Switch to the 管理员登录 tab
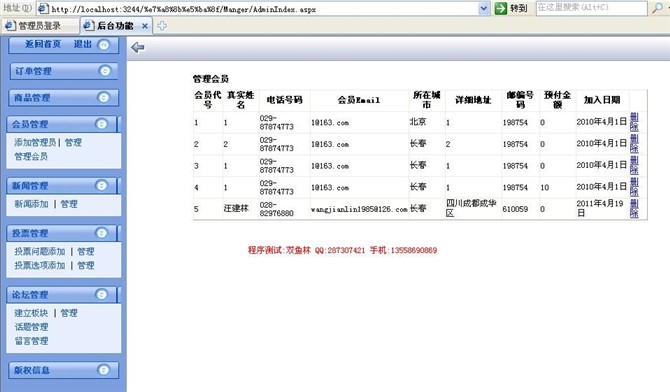 click(x=40, y=26)
